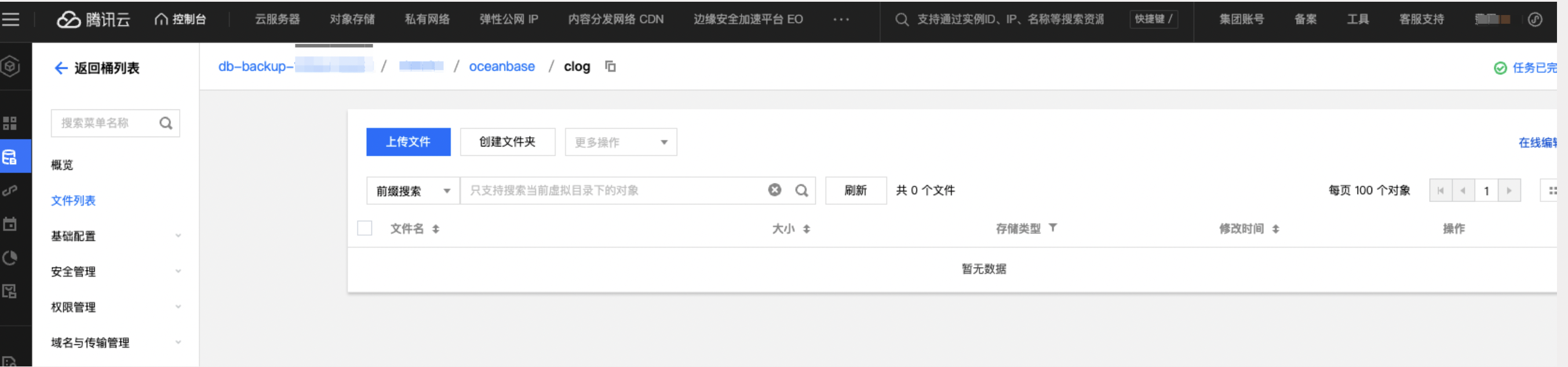Screen dimensions: 1568x367
Task: Go to first page icon
Action: point(1440,191)
